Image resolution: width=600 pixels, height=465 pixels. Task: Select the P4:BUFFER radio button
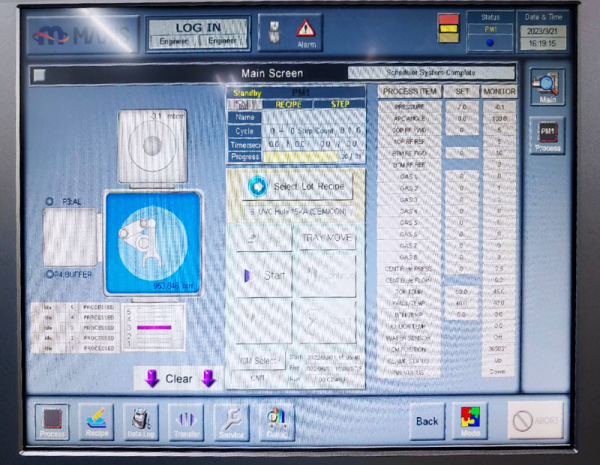tap(49, 275)
